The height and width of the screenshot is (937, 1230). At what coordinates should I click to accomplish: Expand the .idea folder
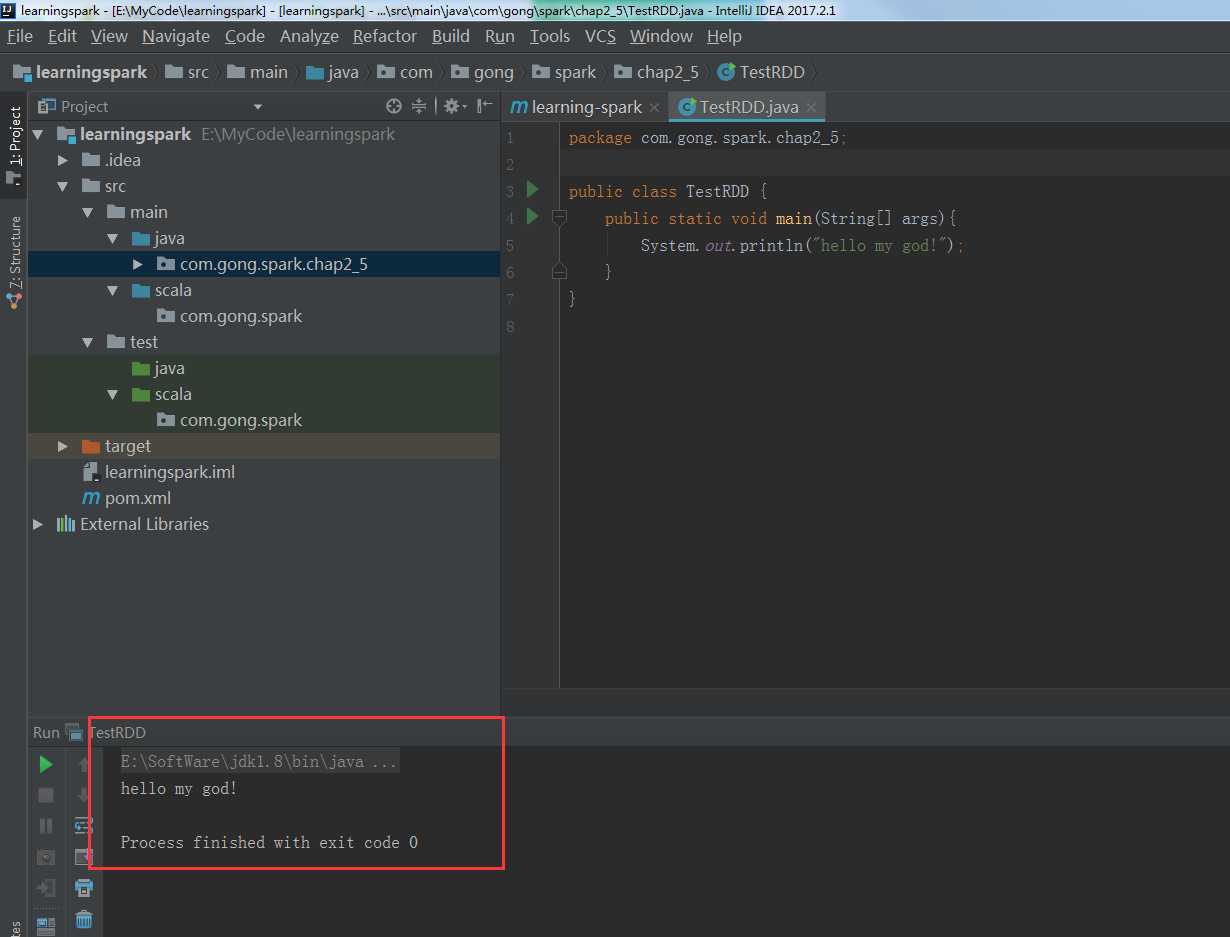[63, 160]
